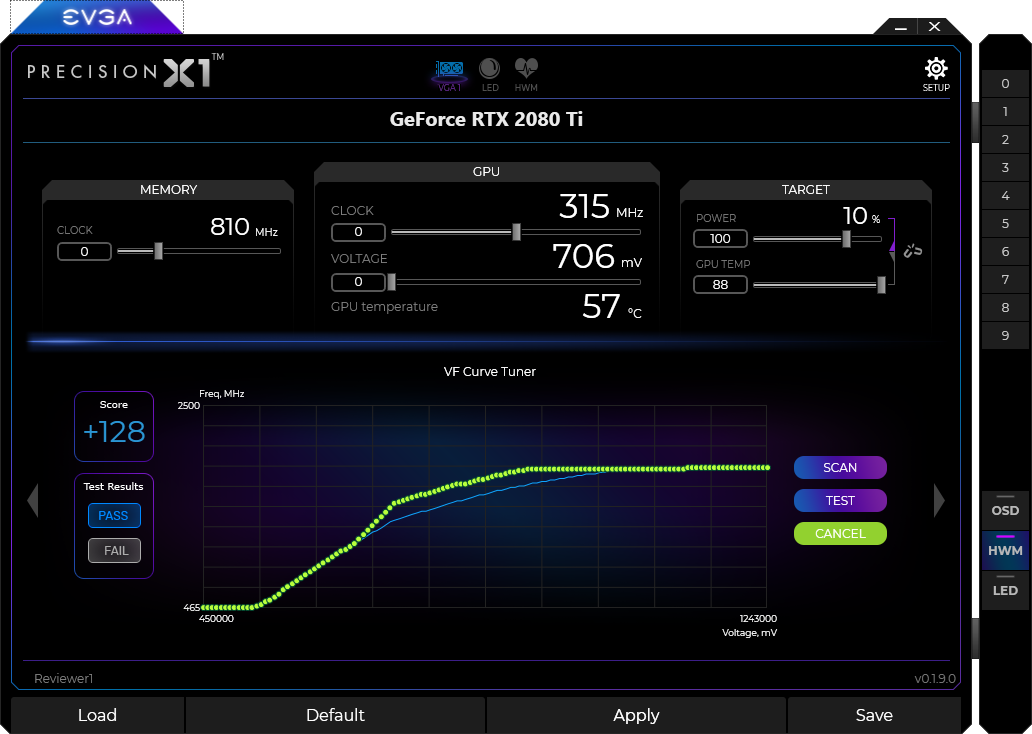Click the v0.1.9.0 version label
The width and height of the screenshot is (1032, 734).
tap(935, 678)
